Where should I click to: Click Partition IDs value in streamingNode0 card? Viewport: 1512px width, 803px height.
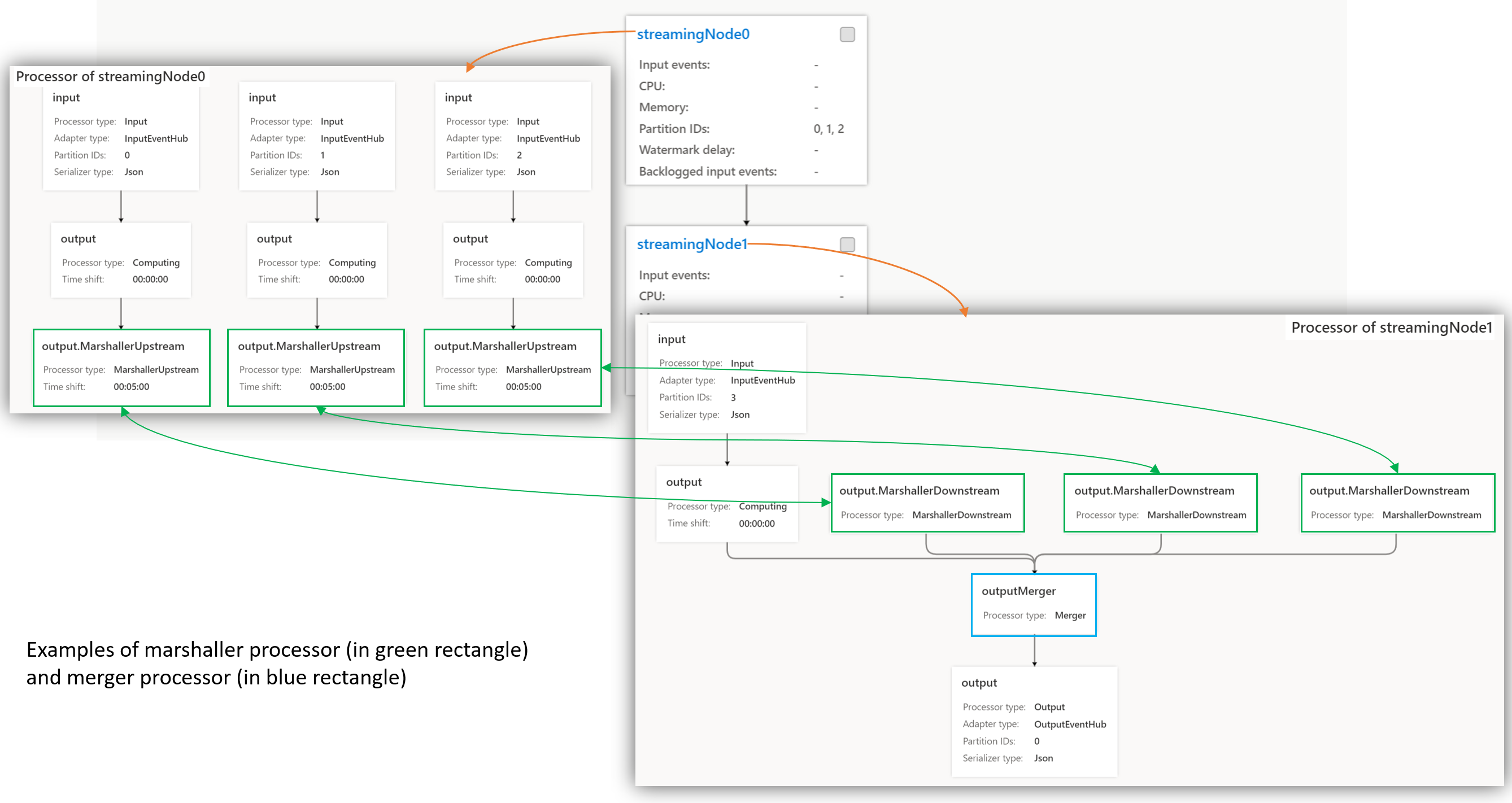pyautogui.click(x=828, y=129)
